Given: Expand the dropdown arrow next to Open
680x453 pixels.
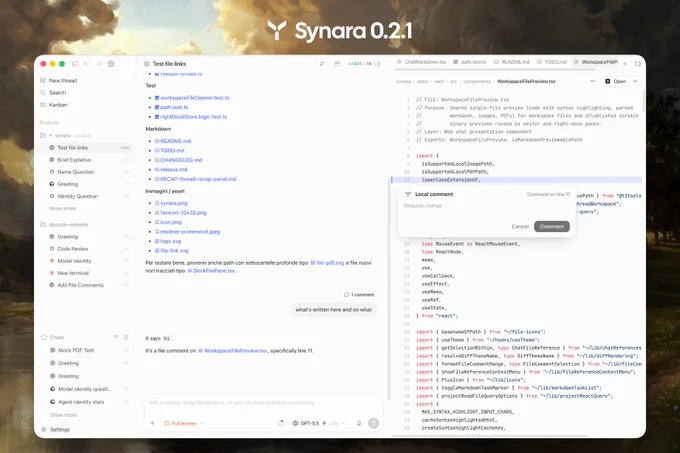Looking at the screenshot, I should pos(635,81).
